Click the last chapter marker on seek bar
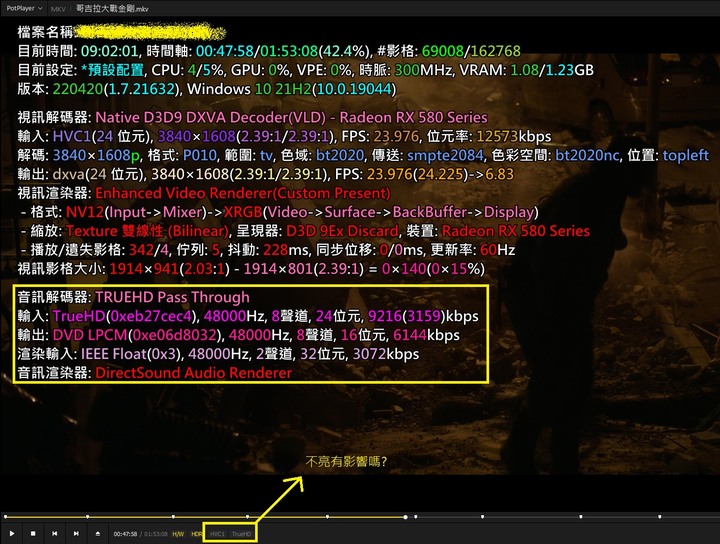720x544 pixels. tap(660, 517)
